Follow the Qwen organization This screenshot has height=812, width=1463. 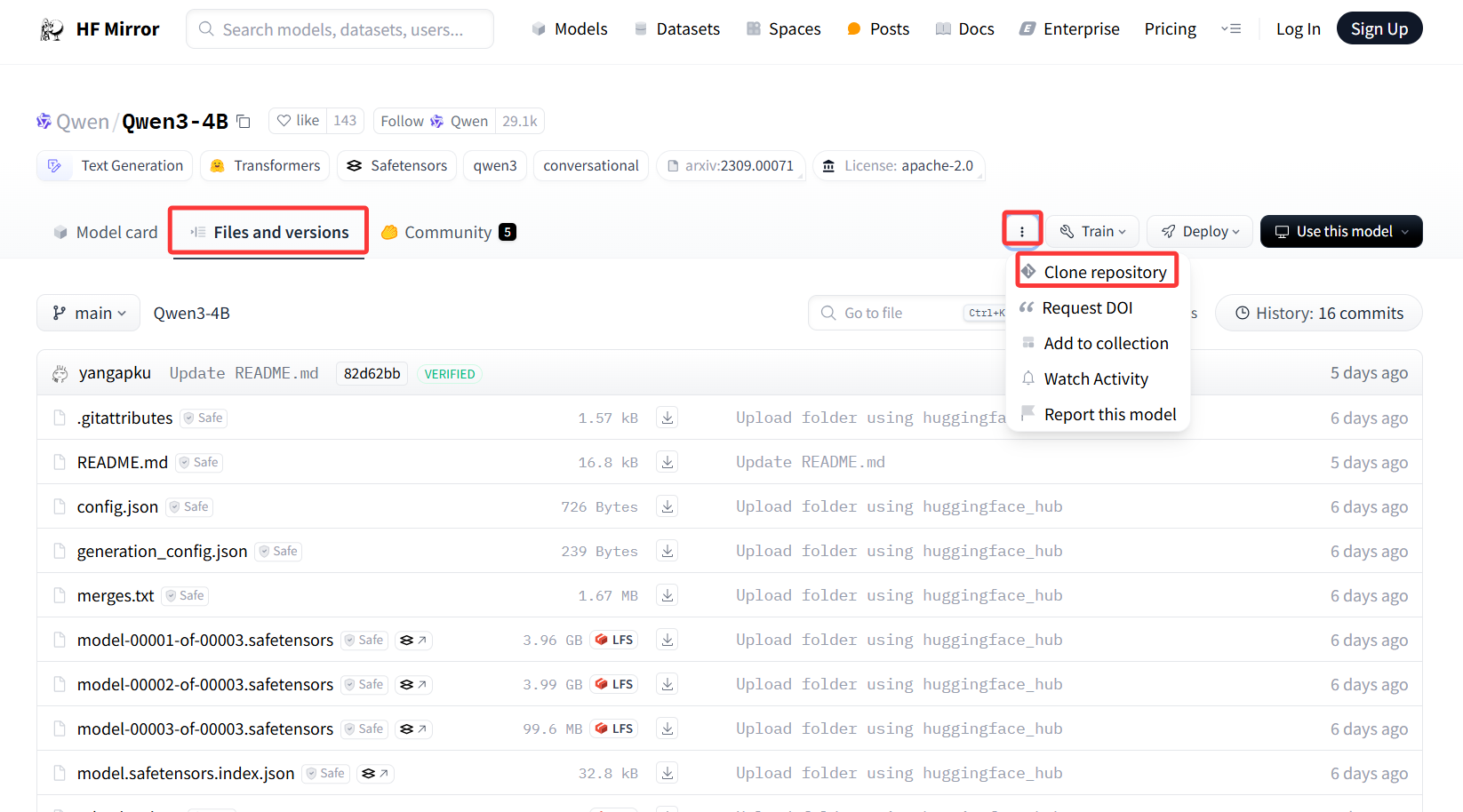point(434,121)
